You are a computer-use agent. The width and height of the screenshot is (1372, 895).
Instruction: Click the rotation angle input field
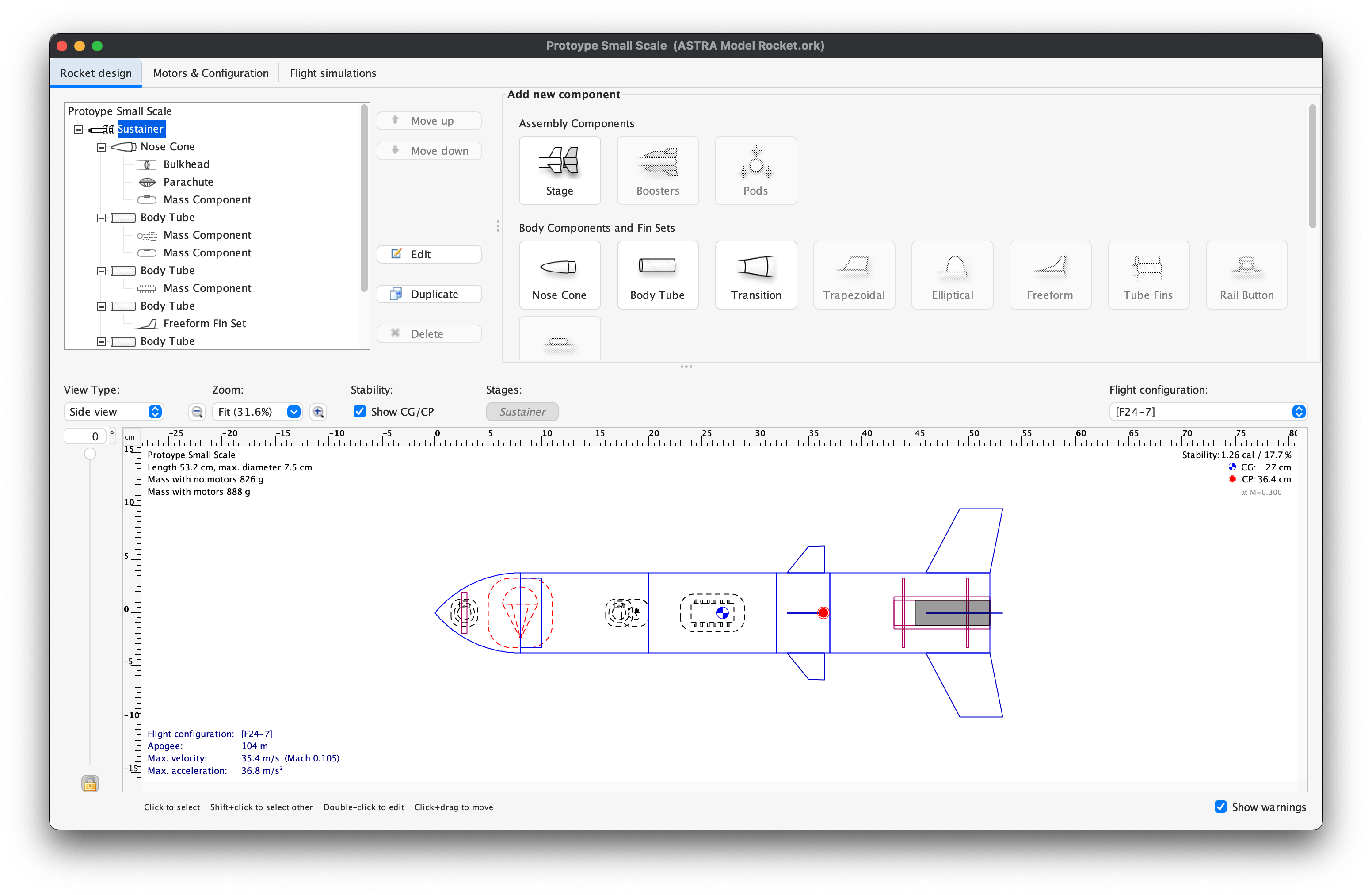(85, 436)
